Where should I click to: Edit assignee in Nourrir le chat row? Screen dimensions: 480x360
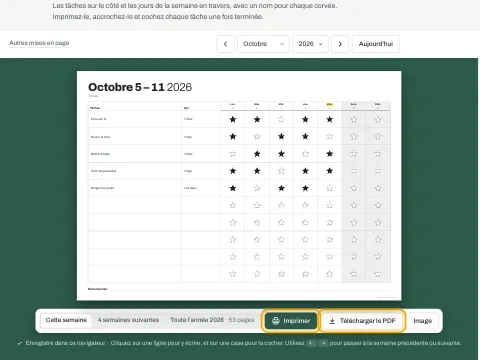[201, 137]
